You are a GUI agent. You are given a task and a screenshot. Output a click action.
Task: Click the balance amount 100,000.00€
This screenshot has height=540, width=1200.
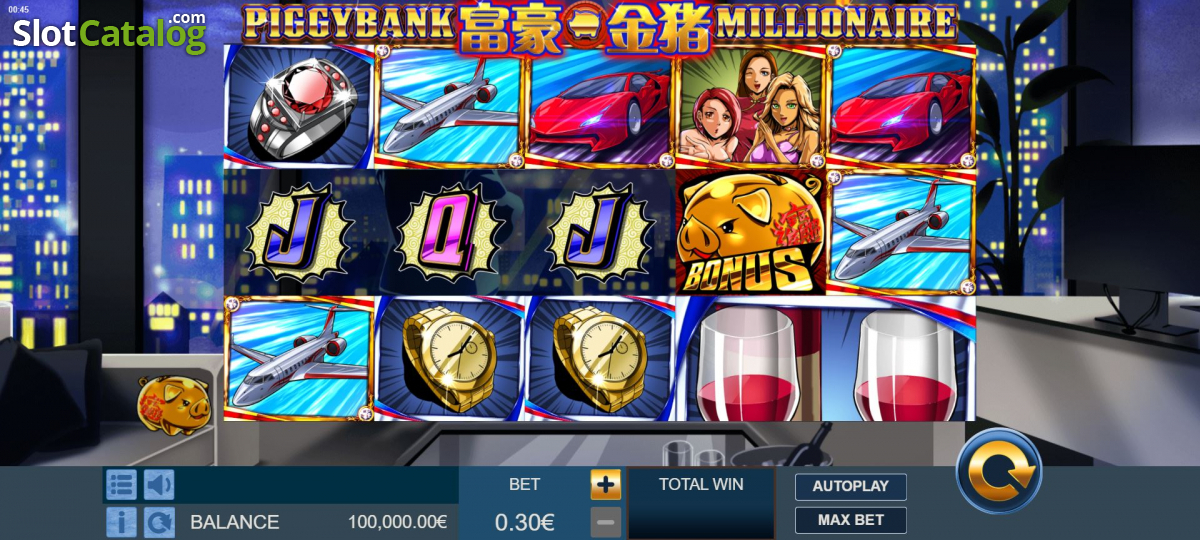(397, 522)
